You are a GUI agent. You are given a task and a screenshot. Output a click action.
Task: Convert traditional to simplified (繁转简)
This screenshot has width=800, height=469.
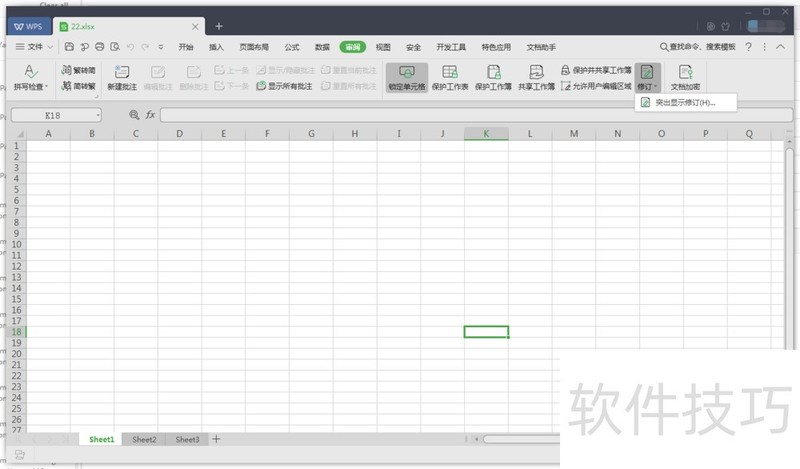78,70
